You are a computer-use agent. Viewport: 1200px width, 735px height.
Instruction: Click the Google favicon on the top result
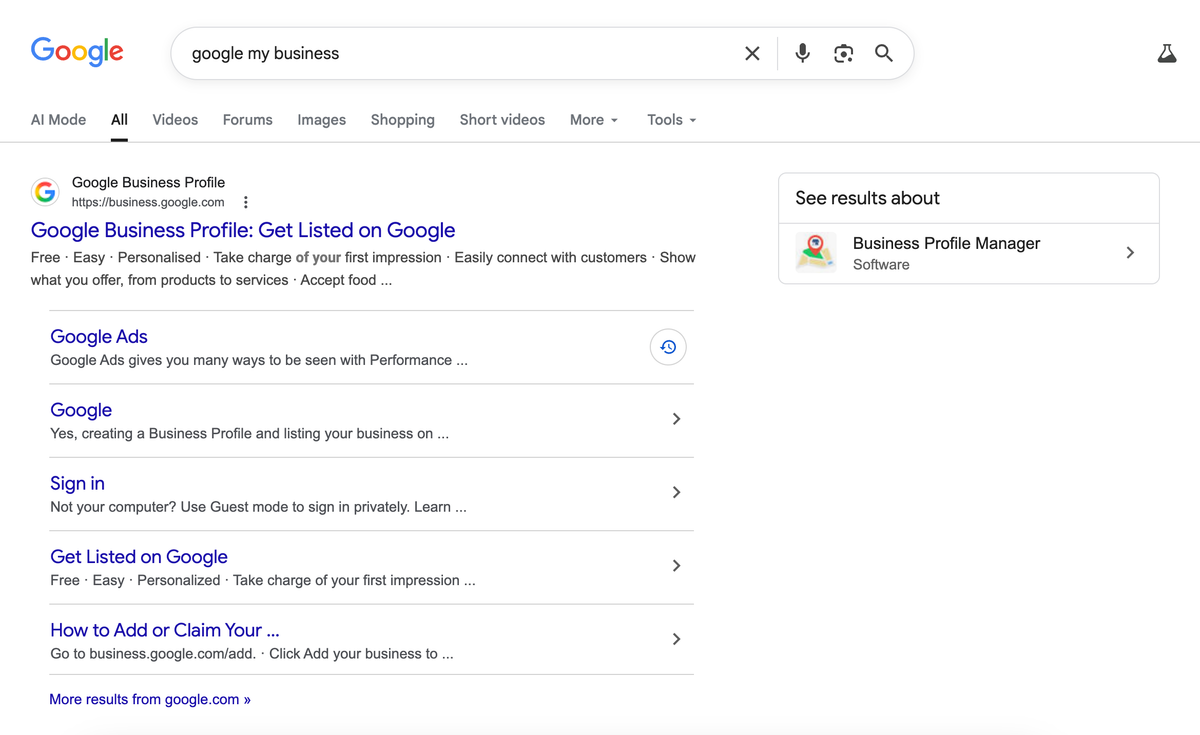point(45,191)
